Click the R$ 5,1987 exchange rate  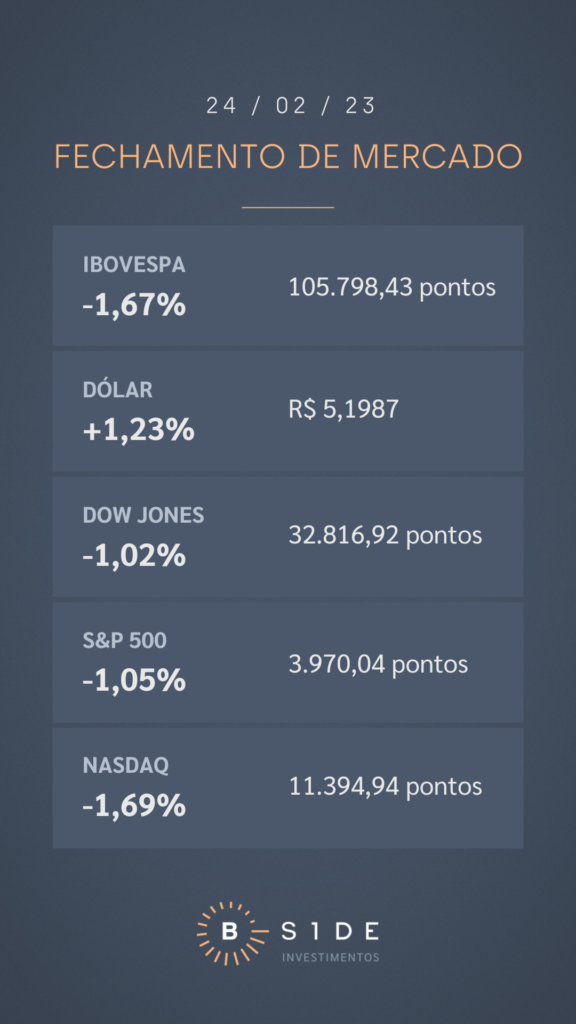click(344, 409)
